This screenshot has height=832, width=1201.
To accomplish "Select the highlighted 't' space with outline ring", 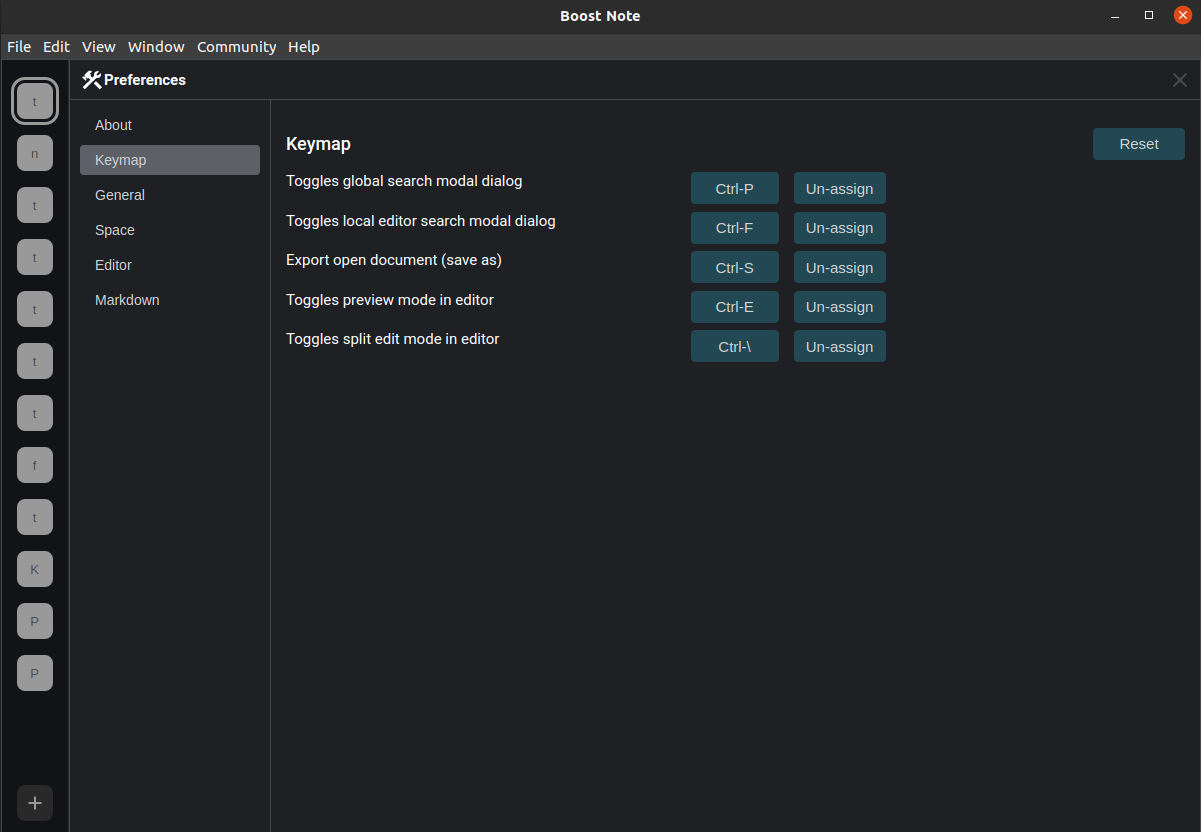I will point(35,101).
